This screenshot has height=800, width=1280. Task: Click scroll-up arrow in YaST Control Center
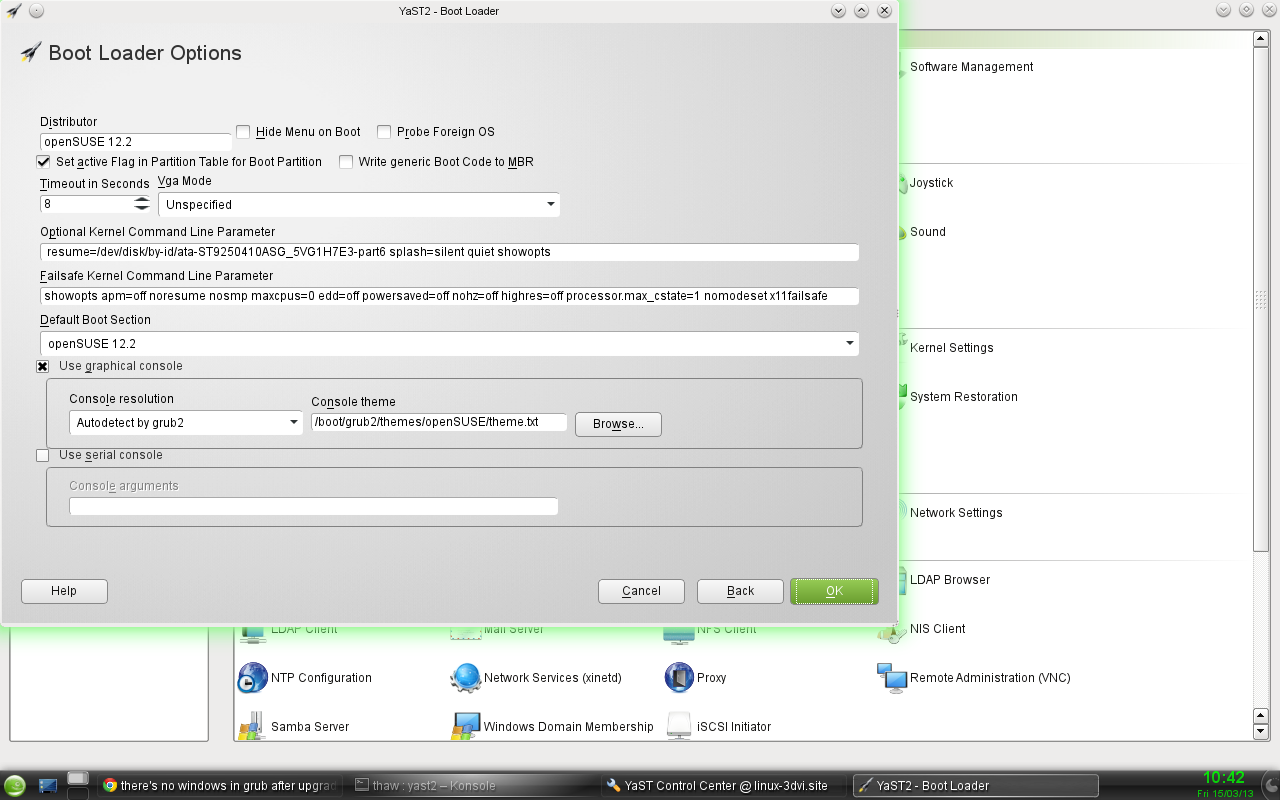pos(1261,39)
